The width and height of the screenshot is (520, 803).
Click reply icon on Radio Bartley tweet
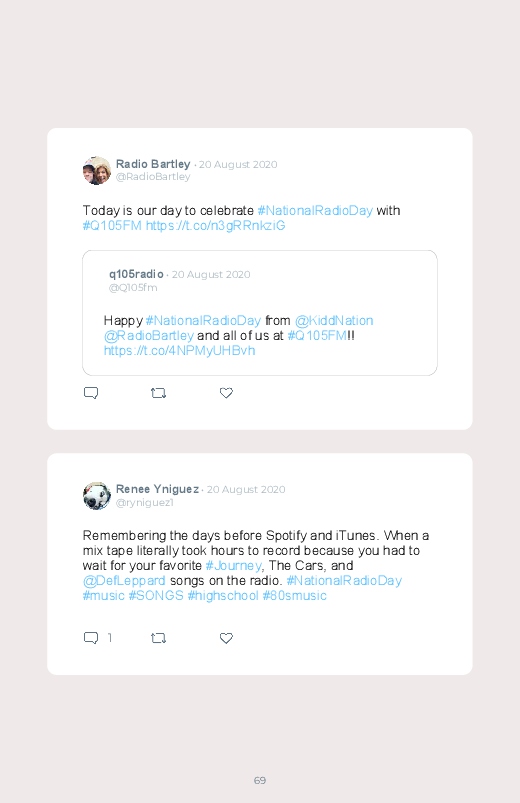[x=91, y=393]
